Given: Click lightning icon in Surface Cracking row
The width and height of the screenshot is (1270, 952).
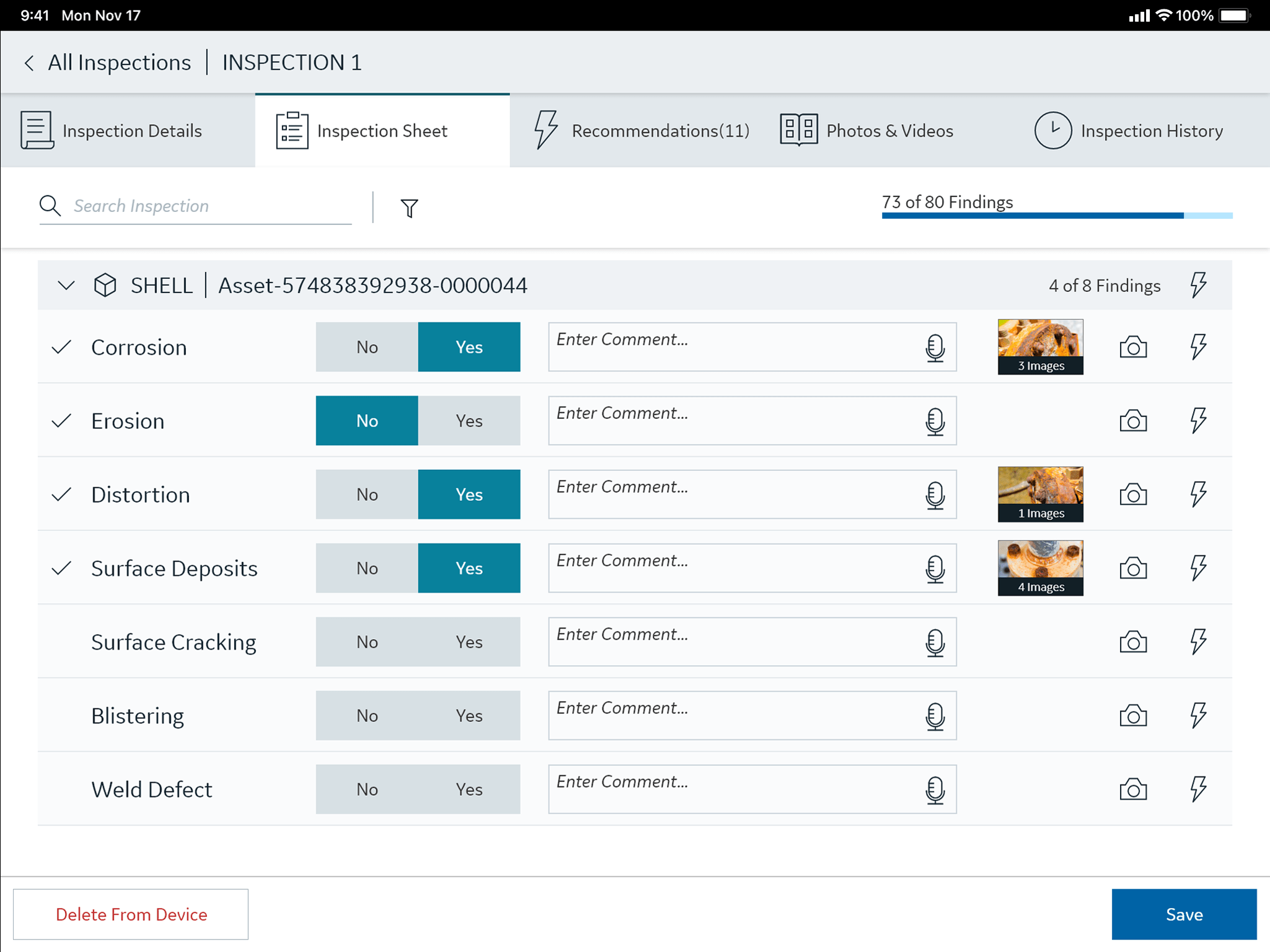Looking at the screenshot, I should tap(1198, 642).
